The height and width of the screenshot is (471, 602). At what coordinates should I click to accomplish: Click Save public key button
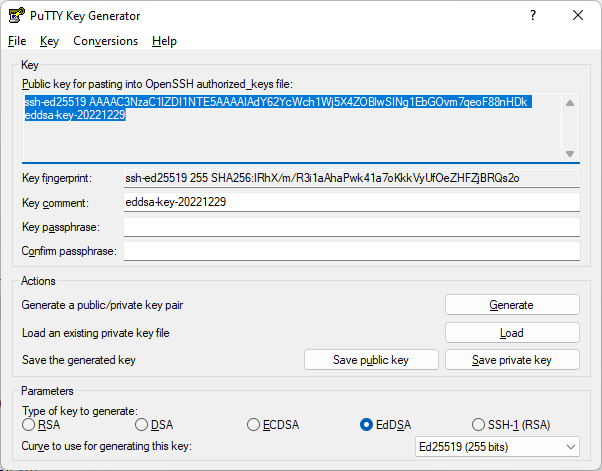371,360
